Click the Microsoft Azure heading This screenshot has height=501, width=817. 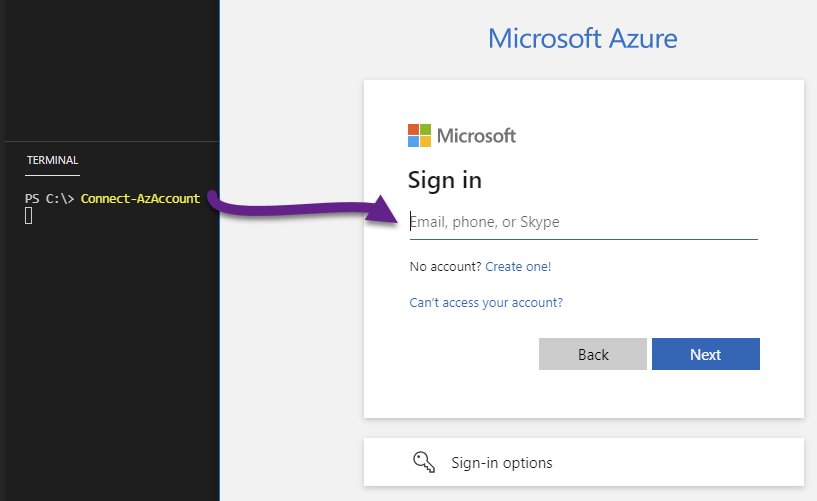point(583,39)
